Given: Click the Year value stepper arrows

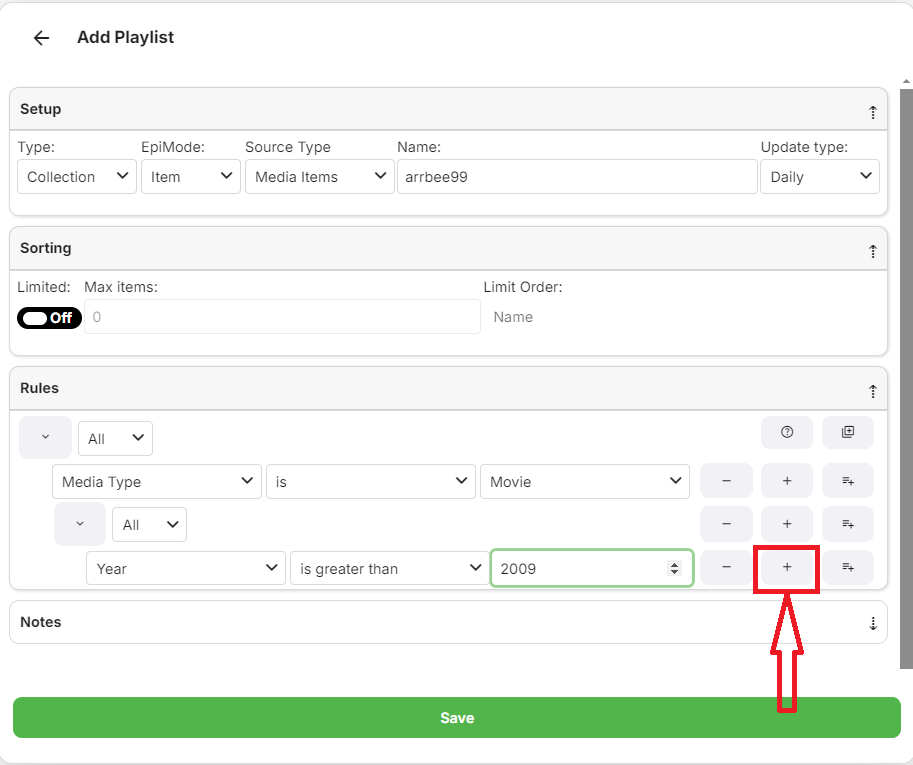Looking at the screenshot, I should click(675, 568).
